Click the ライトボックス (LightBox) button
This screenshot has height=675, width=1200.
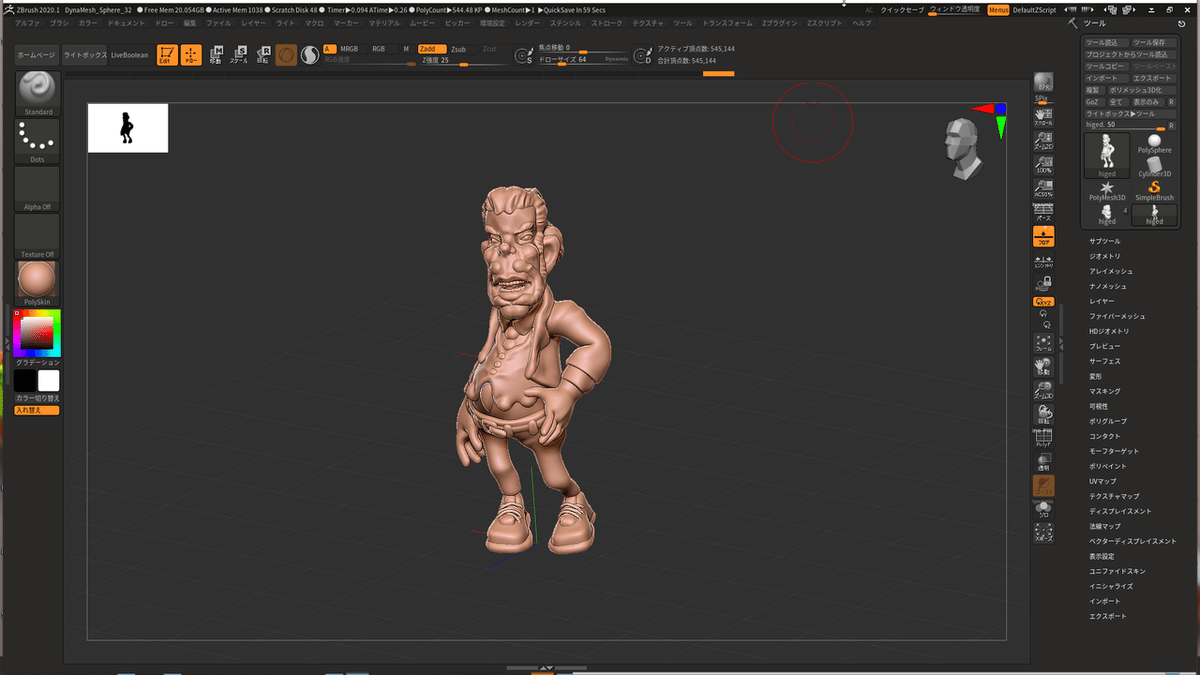coord(84,55)
